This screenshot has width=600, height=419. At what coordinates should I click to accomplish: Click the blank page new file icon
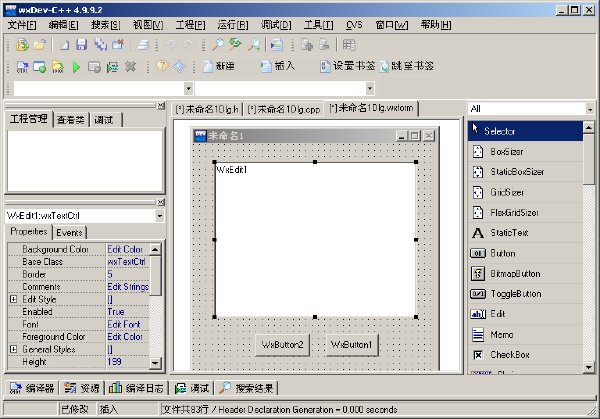(64, 45)
